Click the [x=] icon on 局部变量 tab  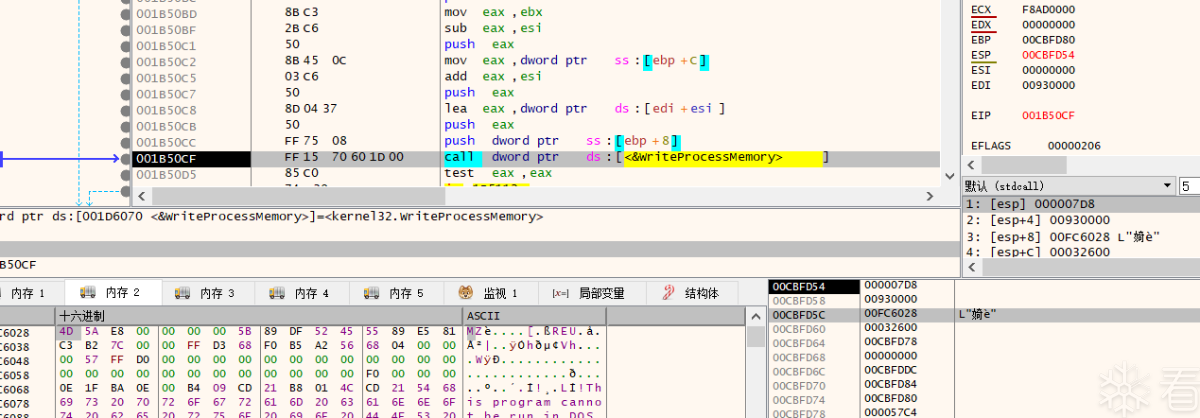point(560,293)
